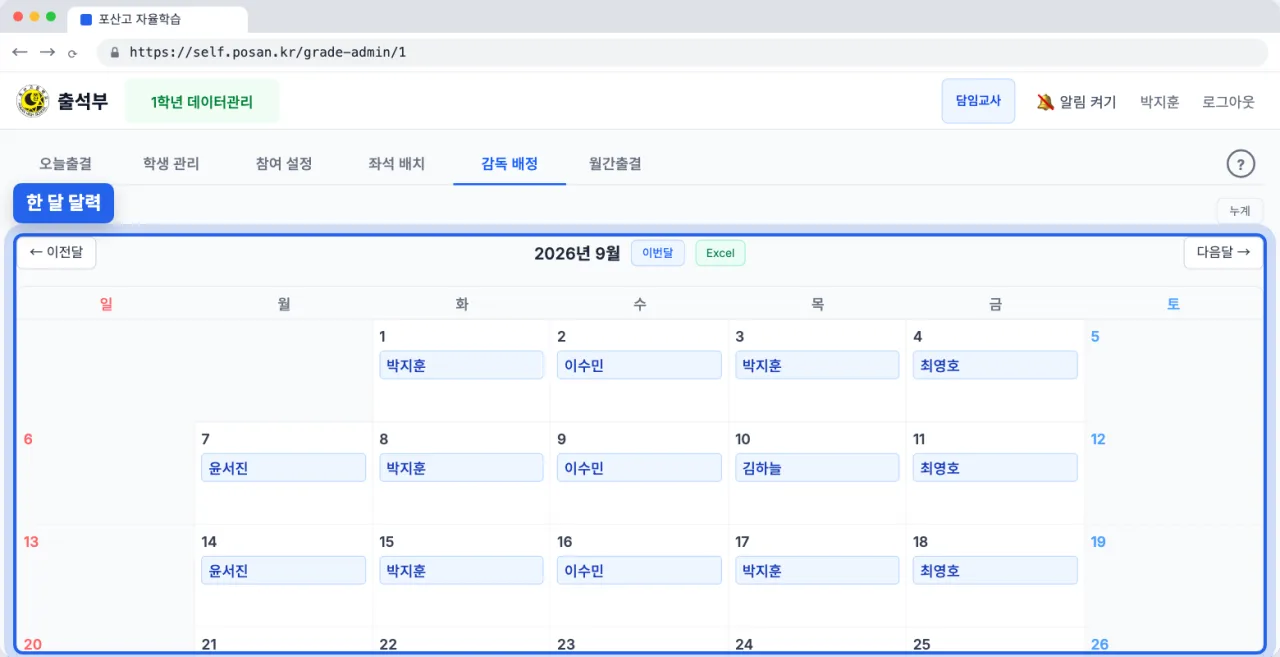This screenshot has width=1280, height=657.
Task: Jump to current month with 이번달
Action: (658, 253)
